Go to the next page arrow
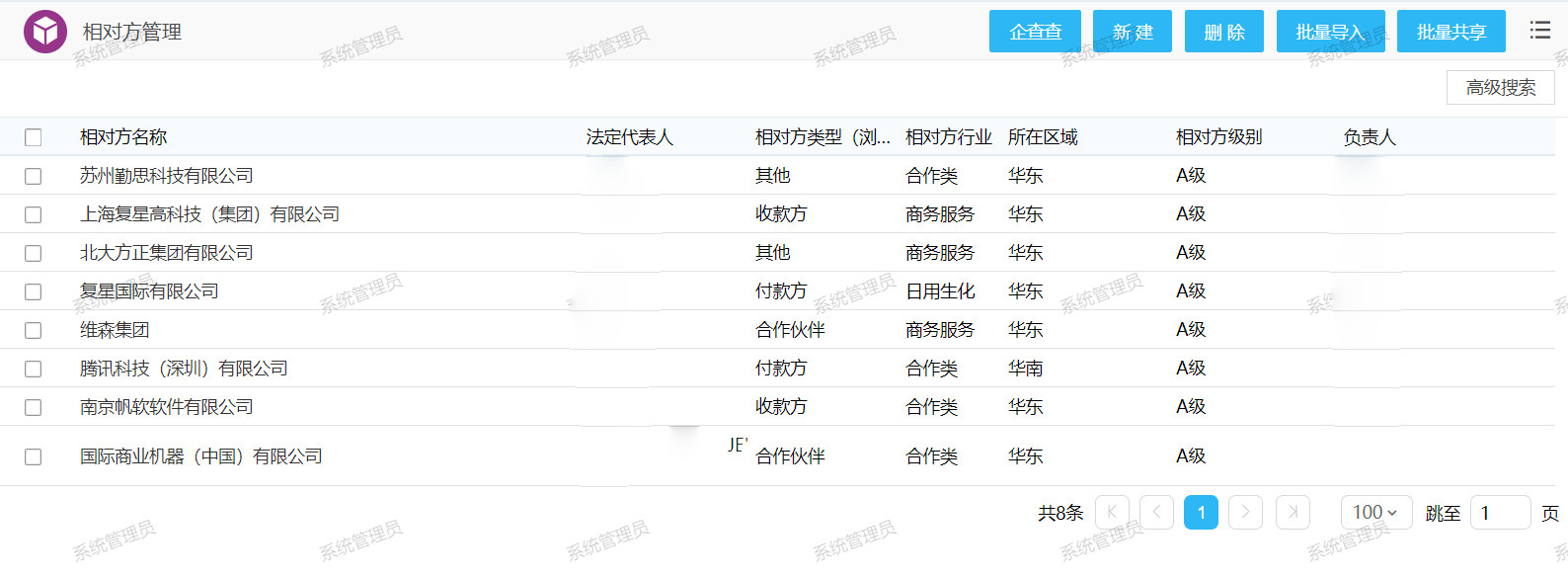The width and height of the screenshot is (1568, 578). click(x=1246, y=512)
